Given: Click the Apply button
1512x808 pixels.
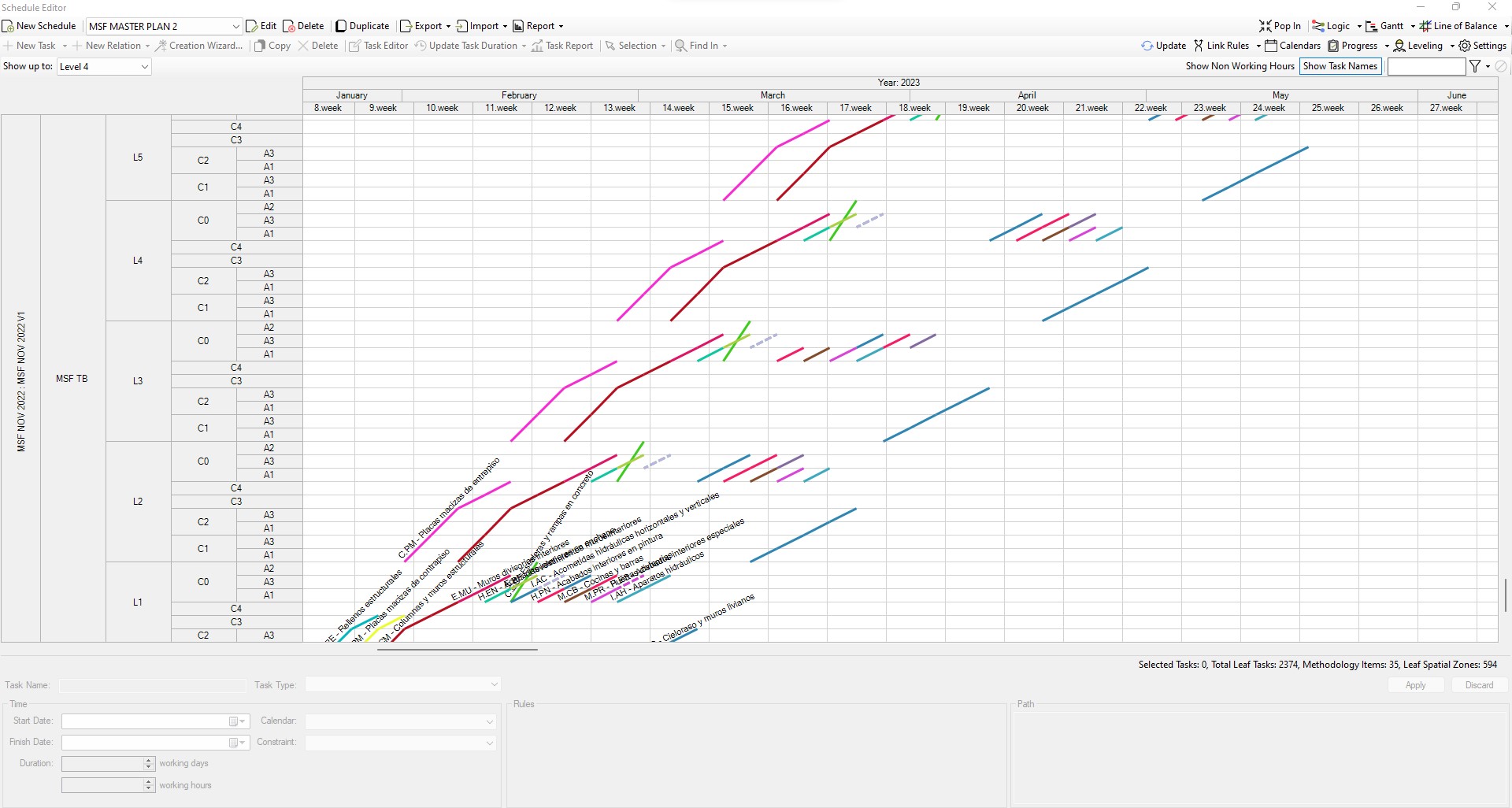Looking at the screenshot, I should pos(1415,685).
